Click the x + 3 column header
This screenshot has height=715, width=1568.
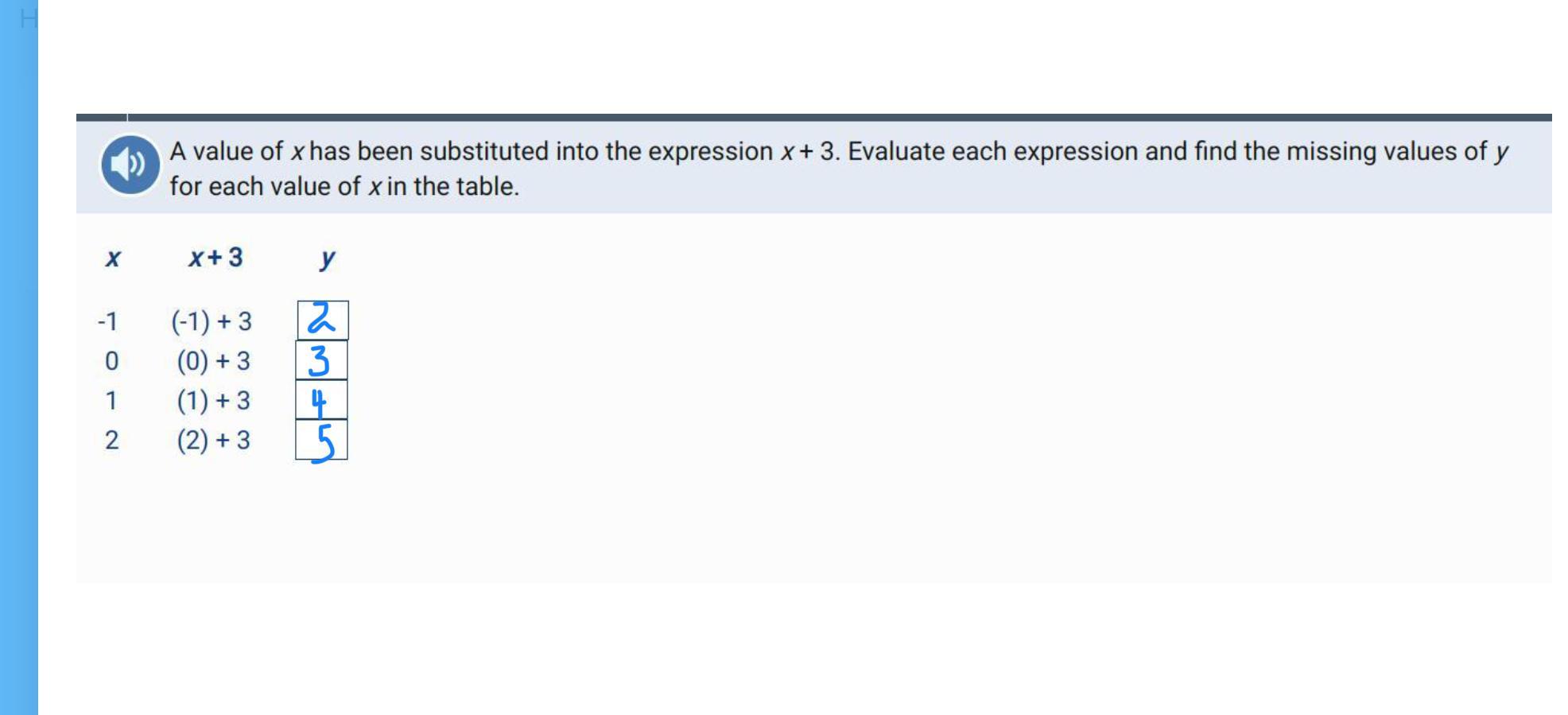(215, 257)
